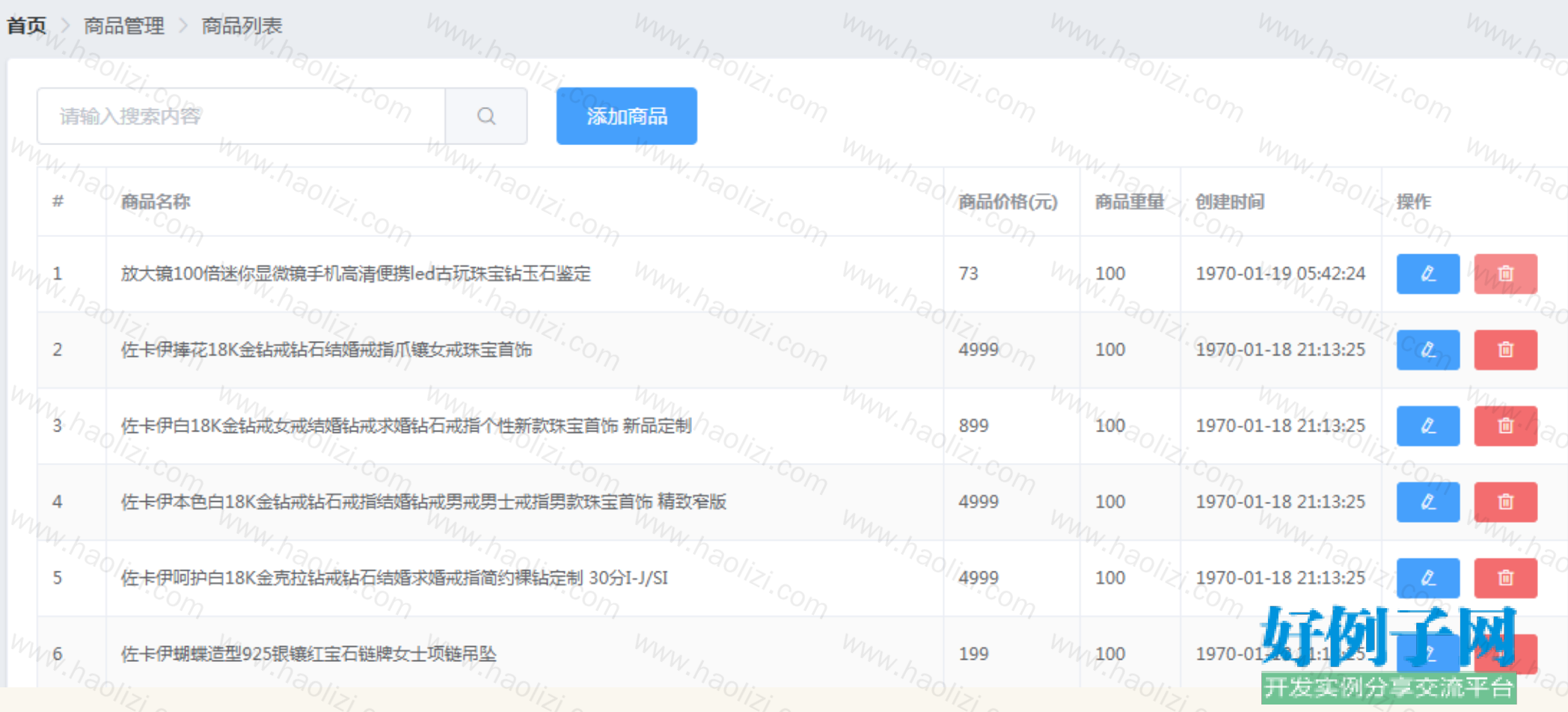Open 商品管理 breadcrumb link

pyautogui.click(x=124, y=26)
